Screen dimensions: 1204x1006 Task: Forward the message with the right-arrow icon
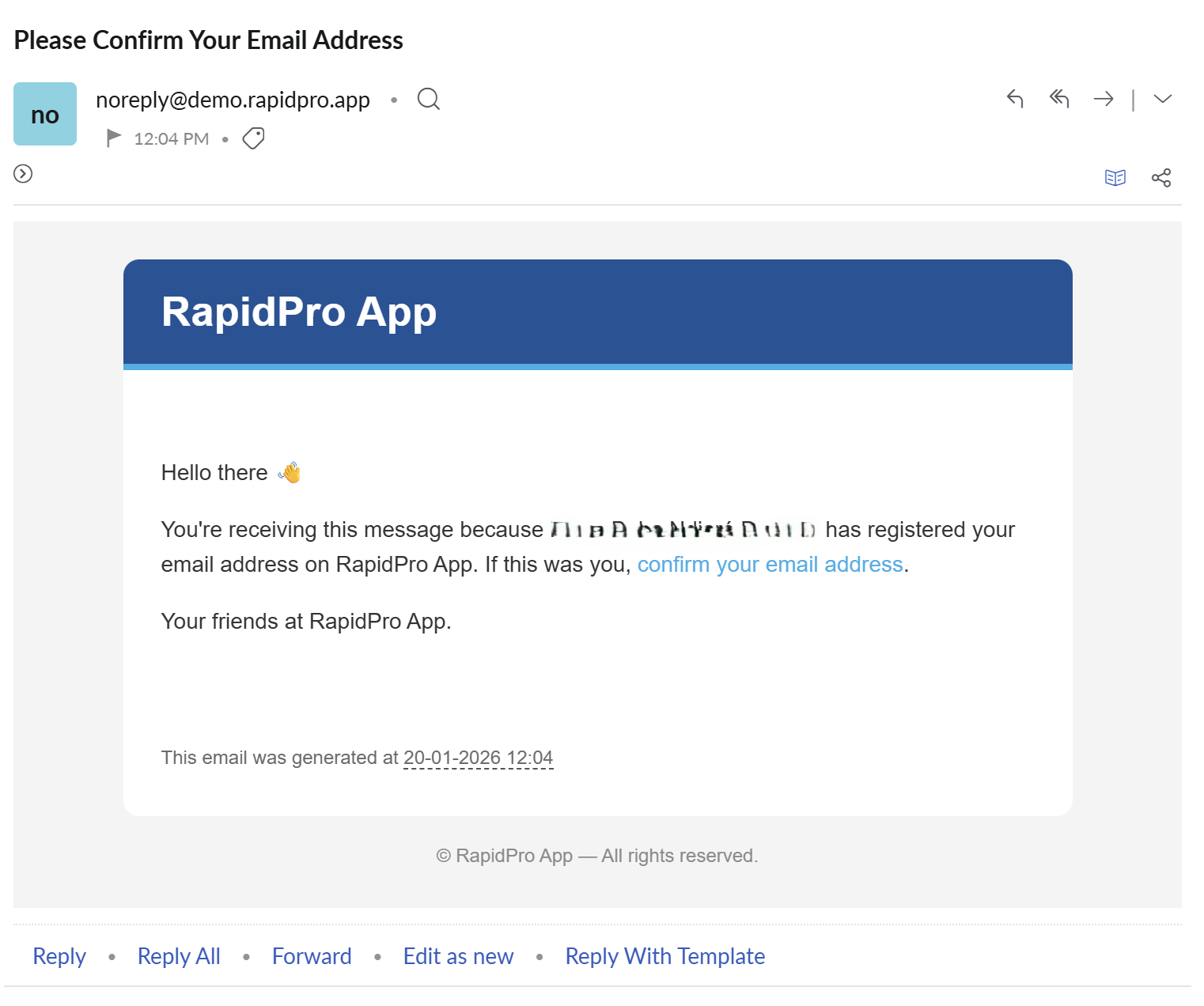pos(1104,99)
